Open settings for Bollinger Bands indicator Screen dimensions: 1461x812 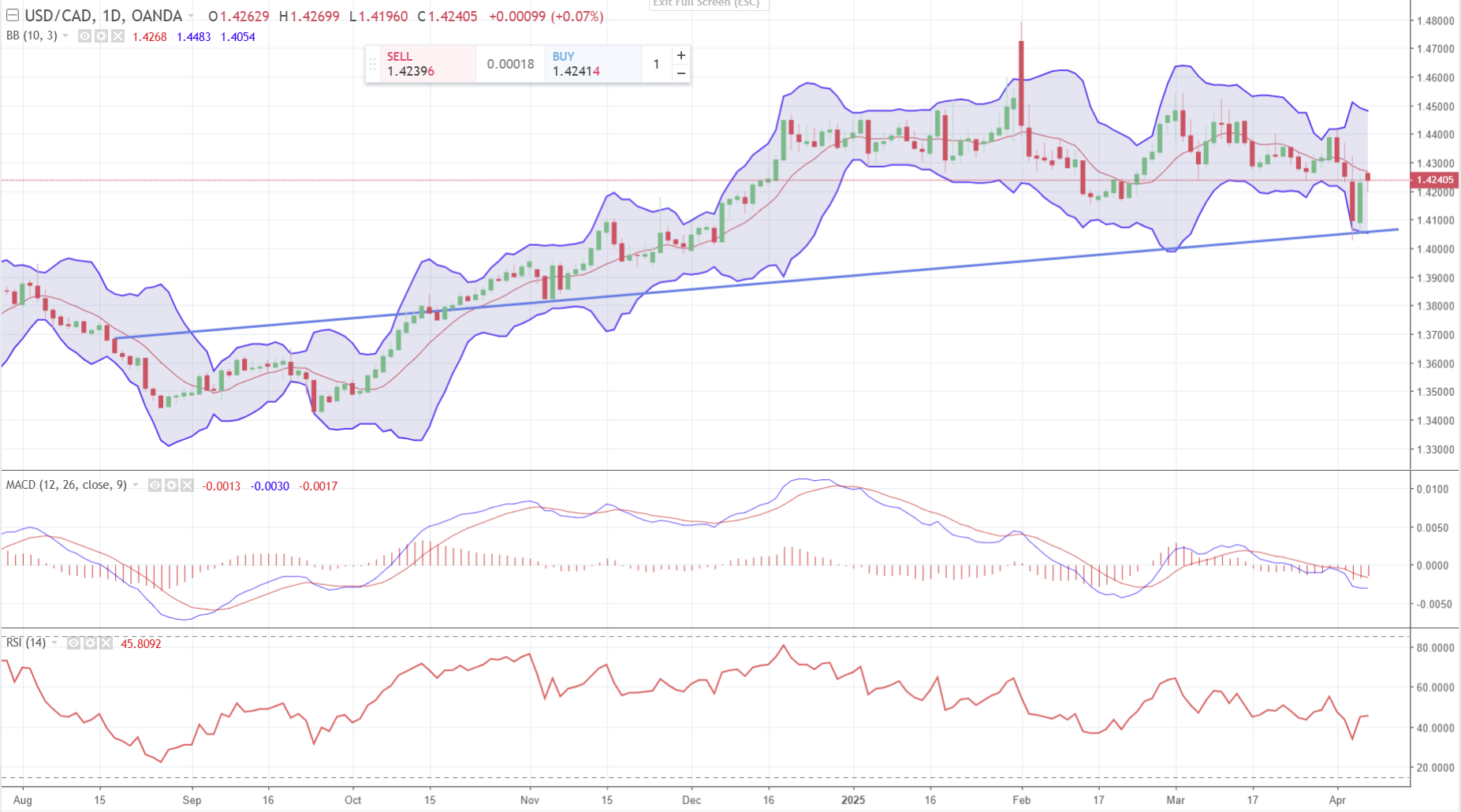(101, 36)
